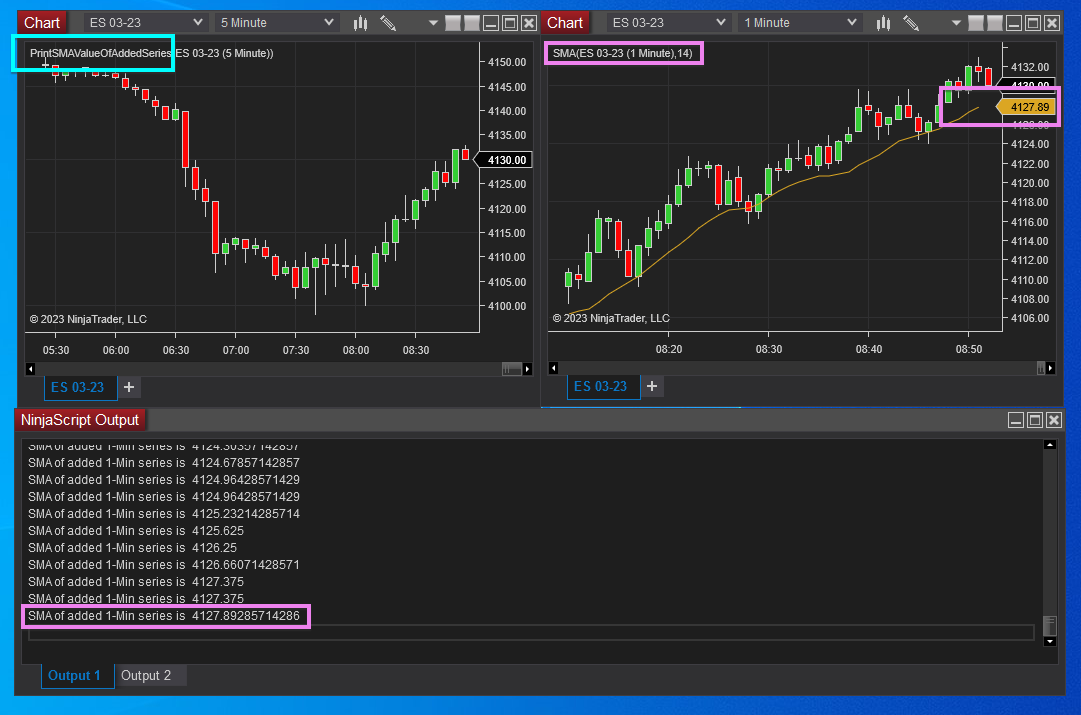The width and height of the screenshot is (1081, 715).
Task: Open ES 03-23 instrument dropdown in 1 Minute chart
Action: (668, 23)
